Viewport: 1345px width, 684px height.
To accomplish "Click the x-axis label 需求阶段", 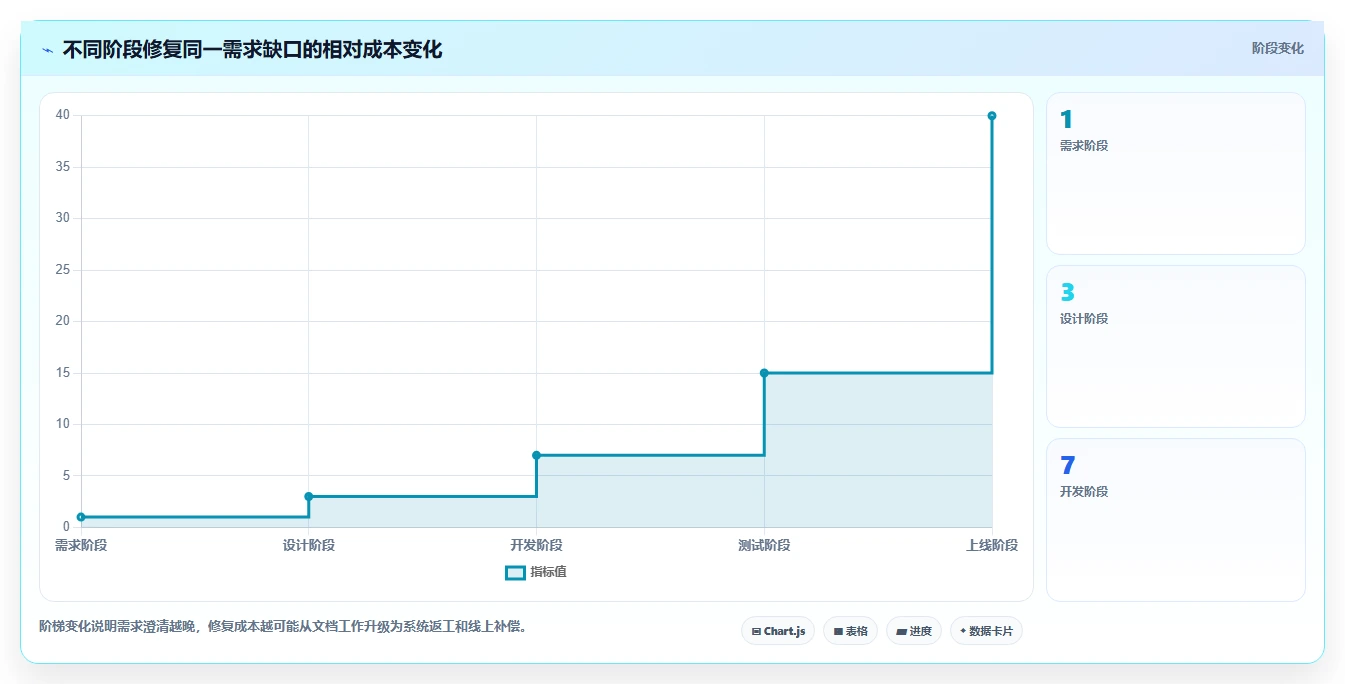I will pyautogui.click(x=81, y=545).
